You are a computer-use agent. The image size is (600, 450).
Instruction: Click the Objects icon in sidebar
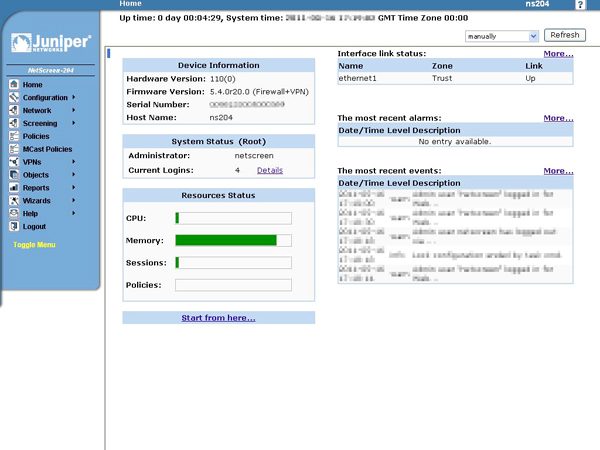coord(14,174)
